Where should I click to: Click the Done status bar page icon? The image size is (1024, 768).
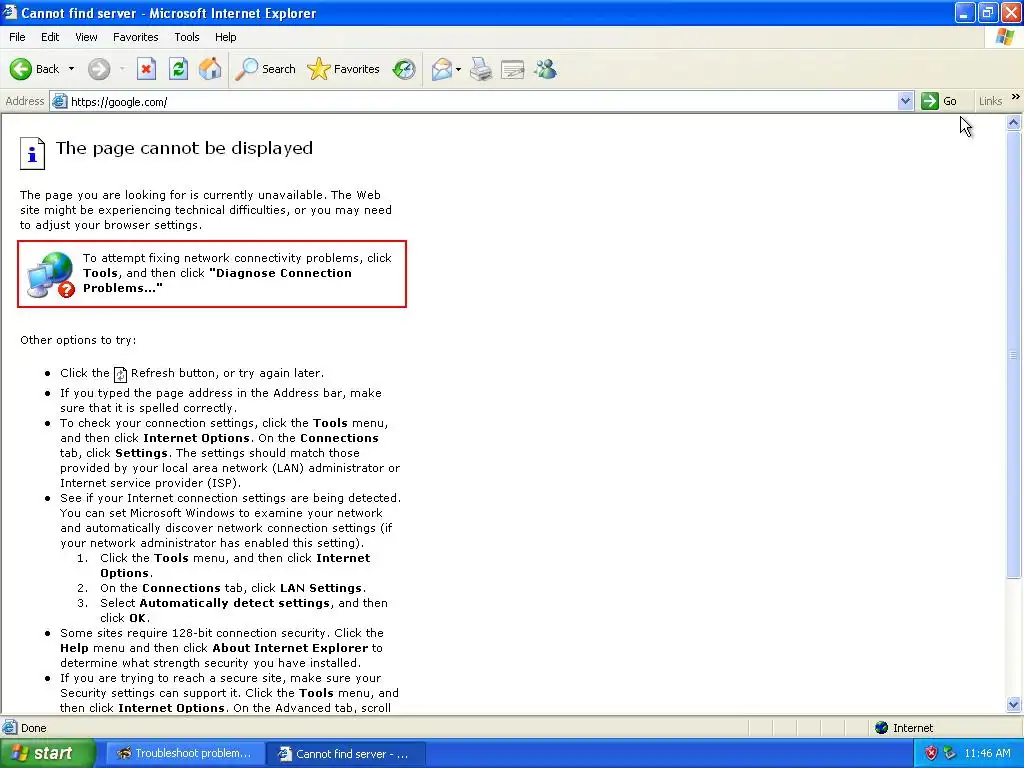(x=10, y=728)
